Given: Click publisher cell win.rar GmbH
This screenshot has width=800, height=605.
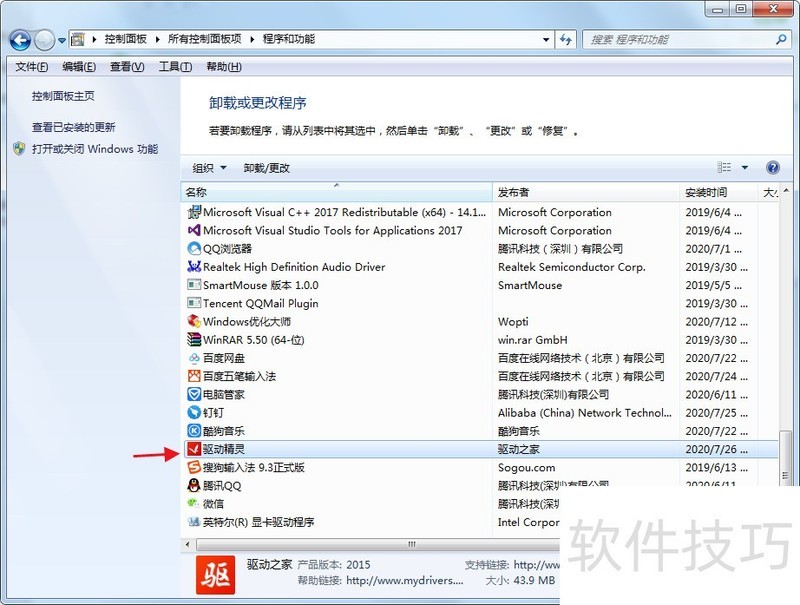Looking at the screenshot, I should [x=532, y=340].
